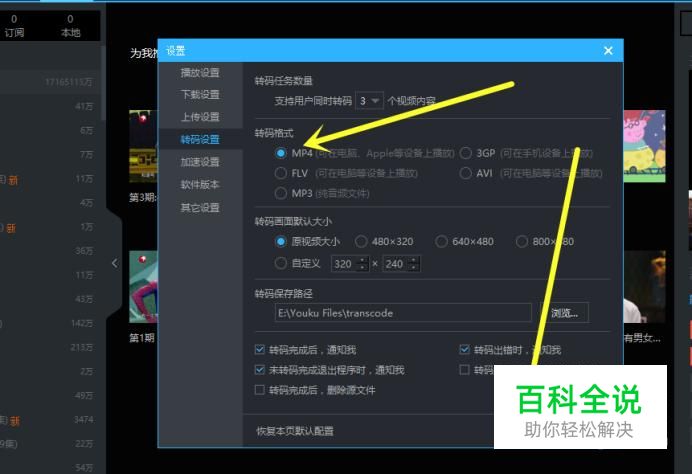692x474 pixels.
Task: Select the 自定义 custom size option
Action: (281, 263)
